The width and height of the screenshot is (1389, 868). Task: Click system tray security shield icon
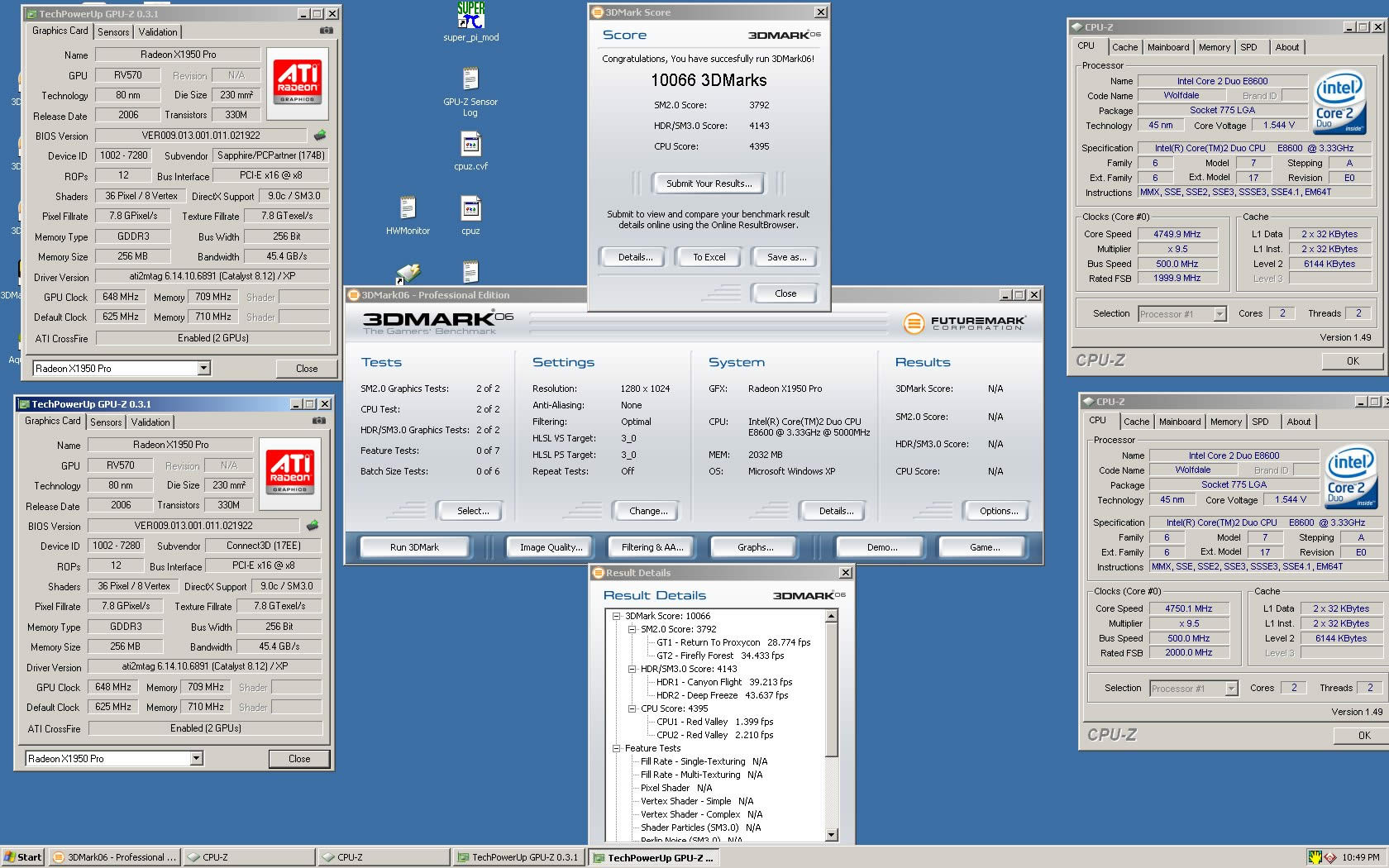click(1315, 857)
